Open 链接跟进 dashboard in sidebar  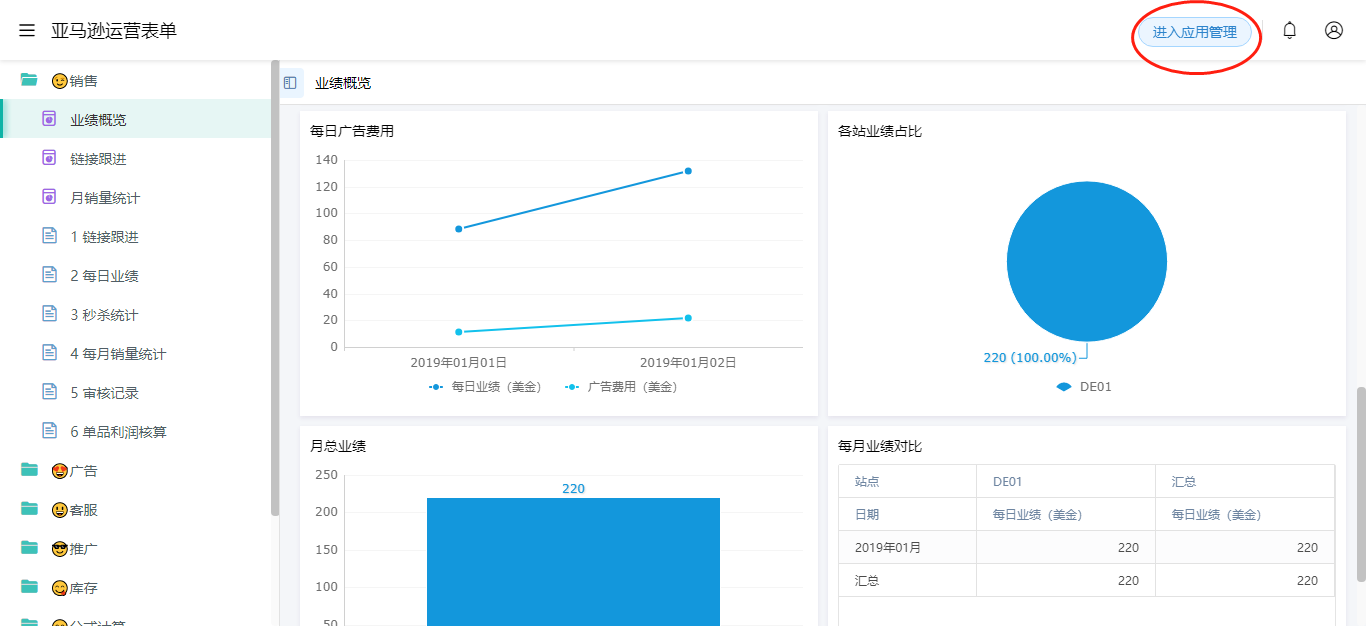point(136,158)
